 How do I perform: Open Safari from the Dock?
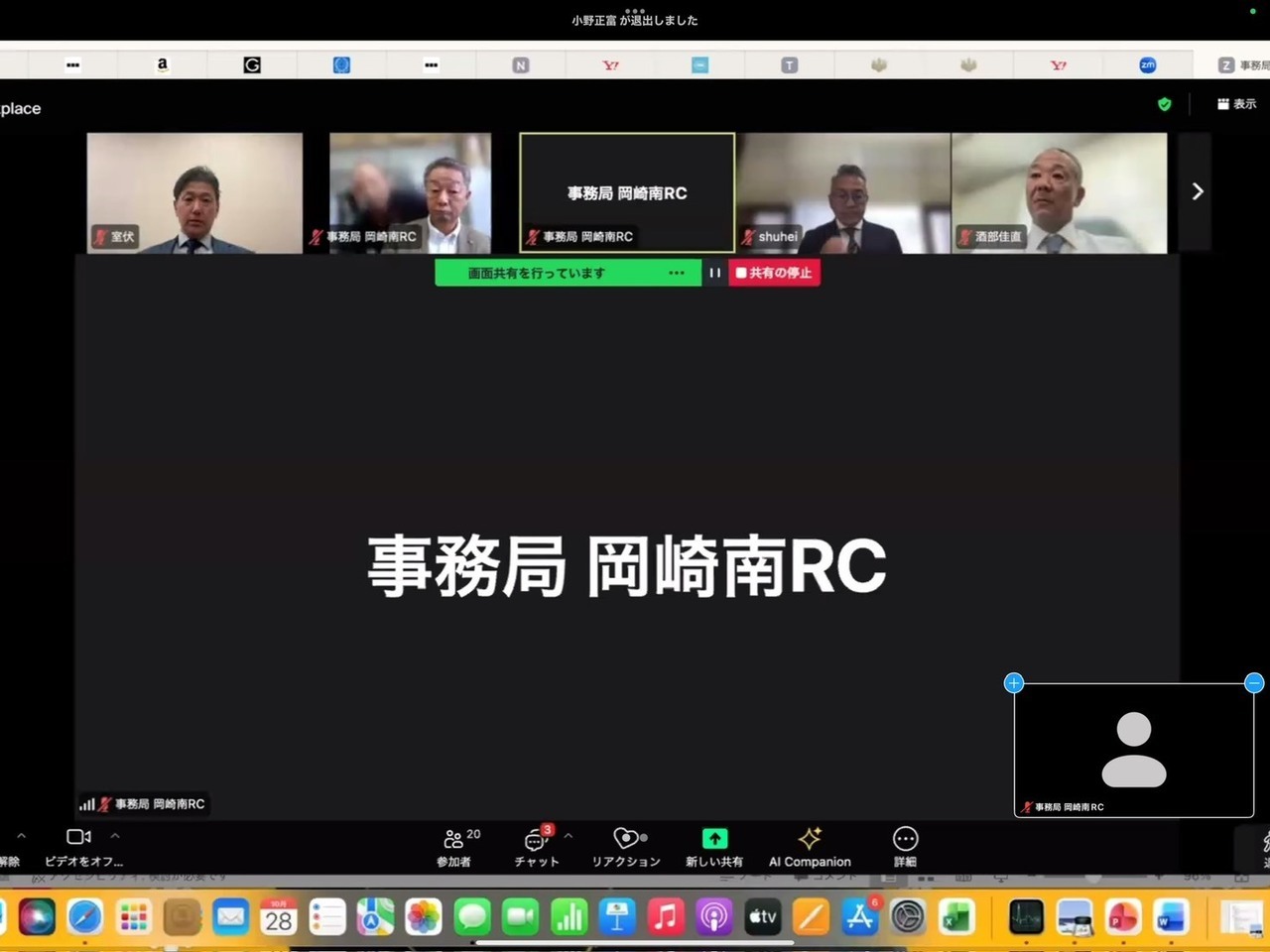pyautogui.click(x=84, y=917)
